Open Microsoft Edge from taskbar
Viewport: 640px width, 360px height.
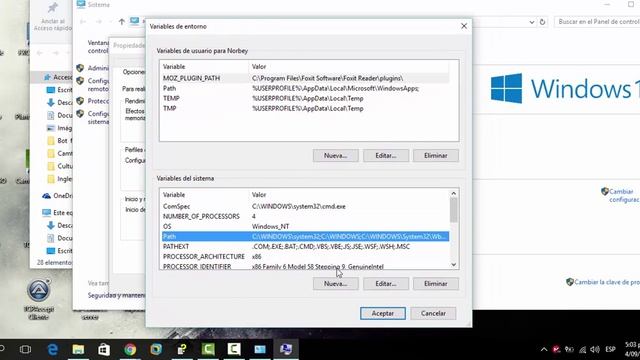(53, 349)
